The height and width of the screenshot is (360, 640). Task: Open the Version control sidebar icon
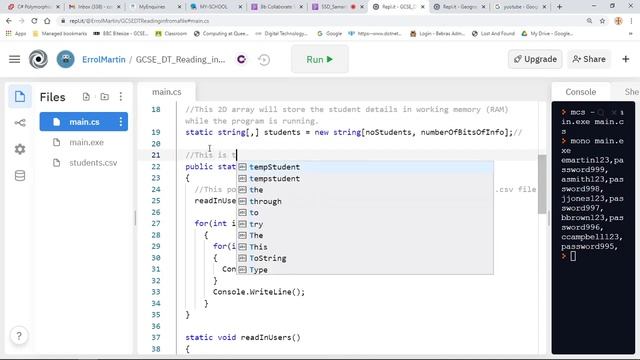point(20,122)
